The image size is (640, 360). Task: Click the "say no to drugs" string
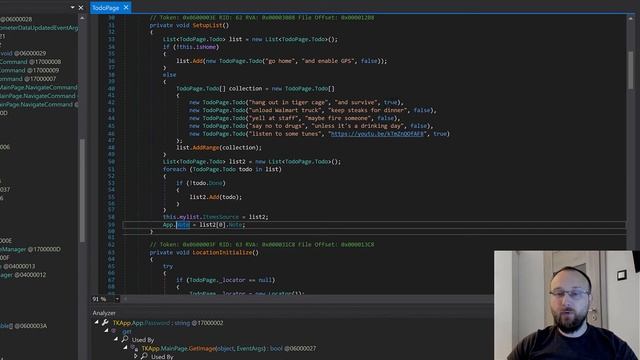[277, 126]
